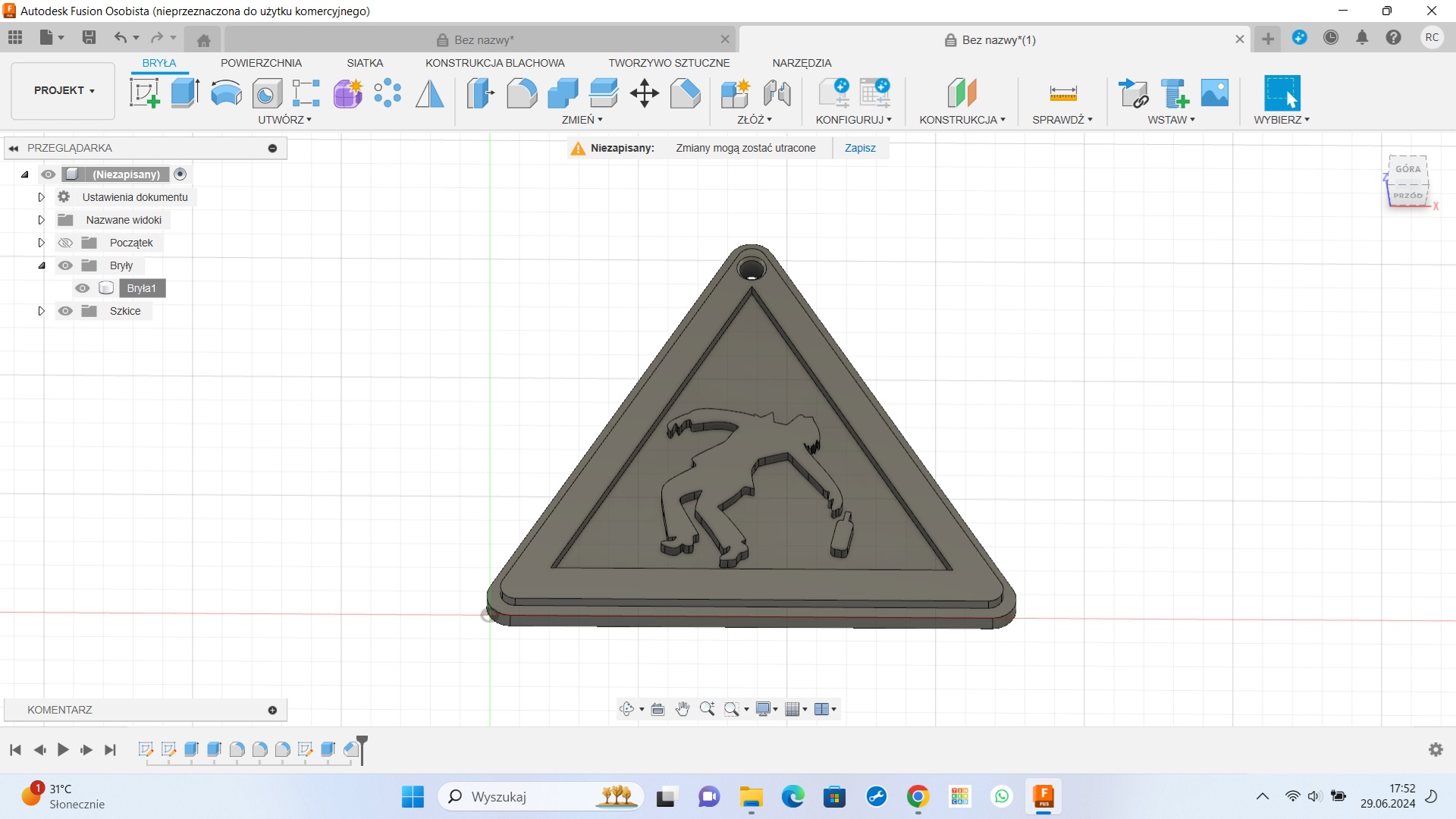Open the ZMIEŃ dropdown menu
This screenshot has width=1456, height=819.
[582, 120]
